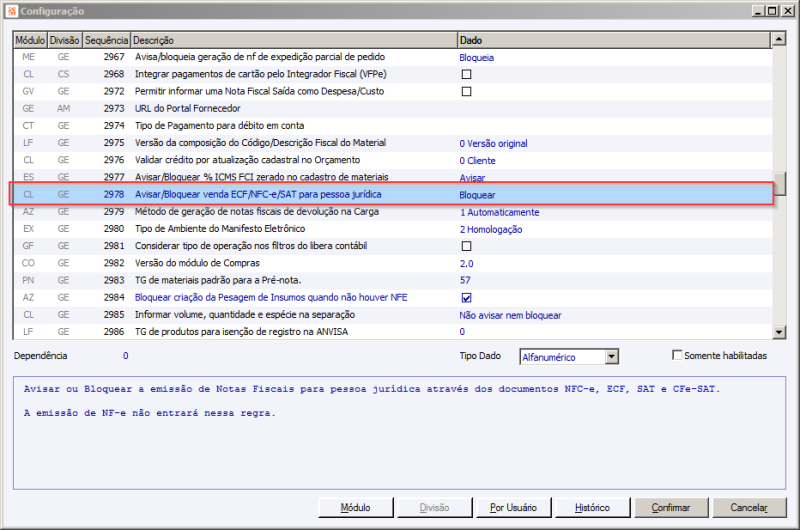The width and height of the screenshot is (800, 530).
Task: Sort by Sequência column header
Action: pyautogui.click(x=106, y=40)
